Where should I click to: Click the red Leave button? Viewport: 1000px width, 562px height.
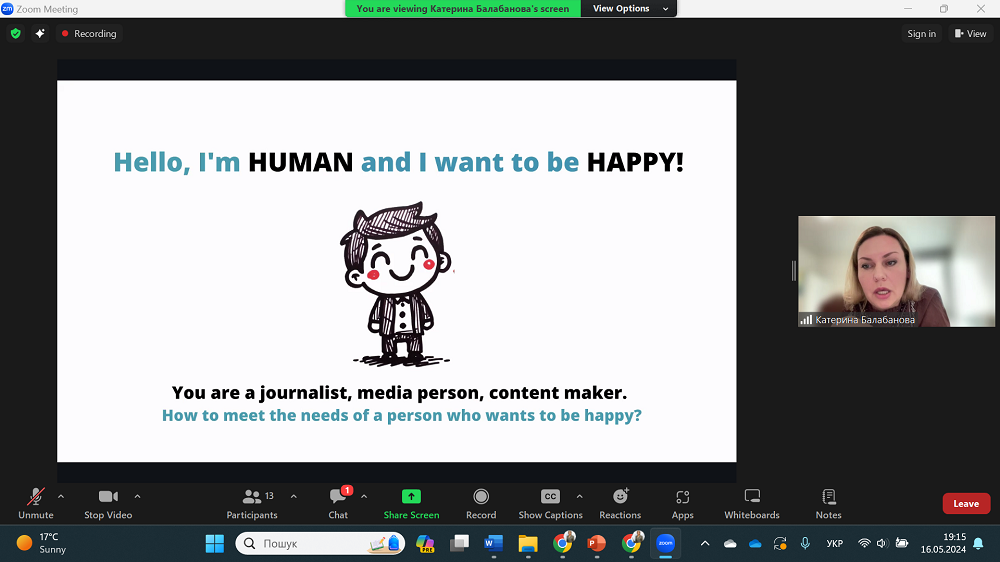point(965,504)
